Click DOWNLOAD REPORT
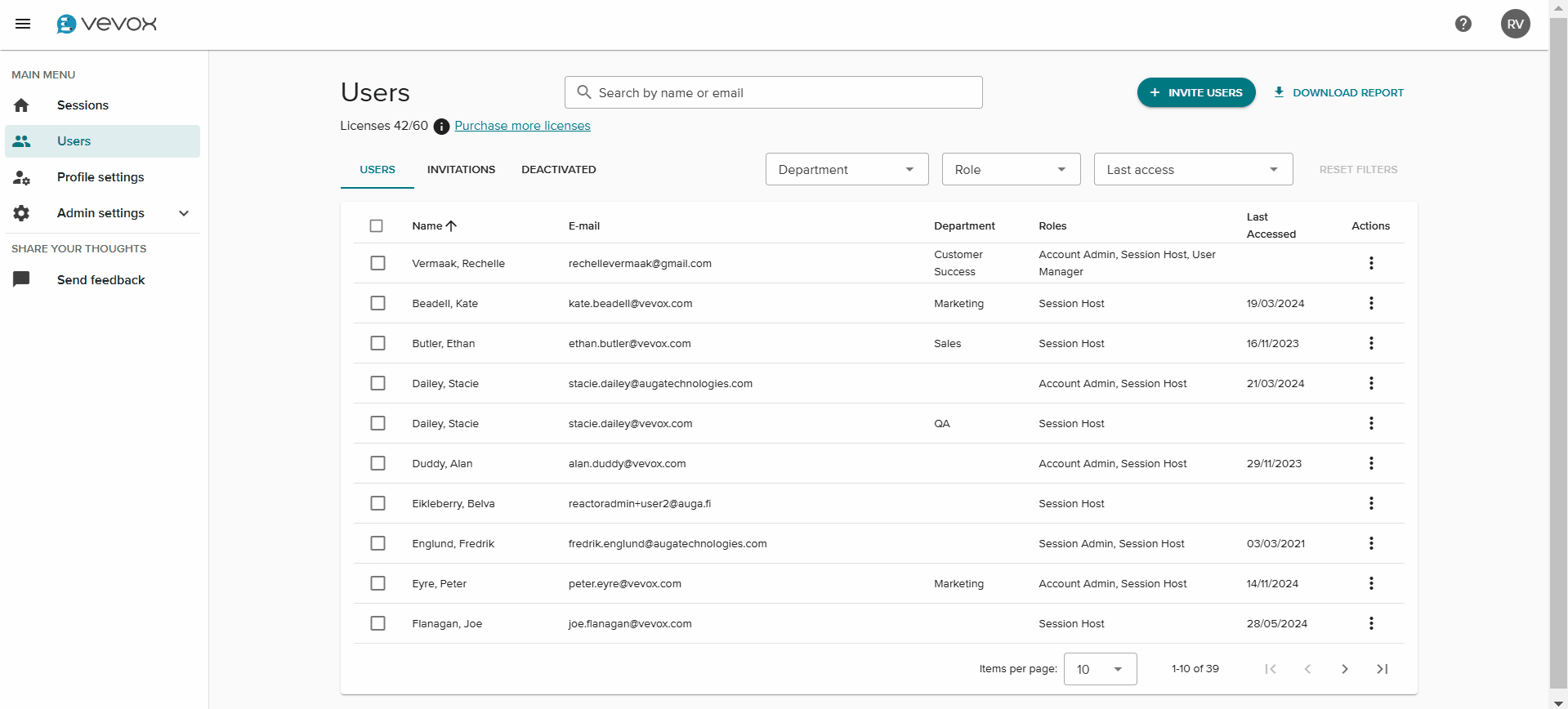Image resolution: width=1568 pixels, height=709 pixels. [1338, 92]
